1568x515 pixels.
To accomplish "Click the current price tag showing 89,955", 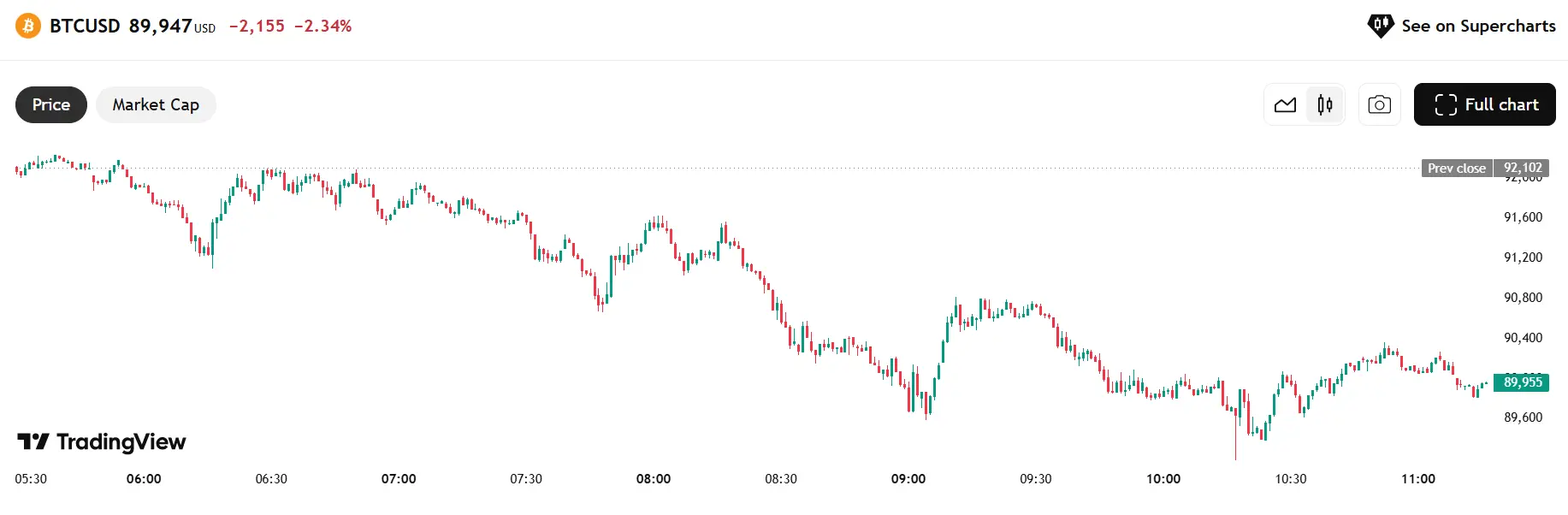I will click(1521, 382).
